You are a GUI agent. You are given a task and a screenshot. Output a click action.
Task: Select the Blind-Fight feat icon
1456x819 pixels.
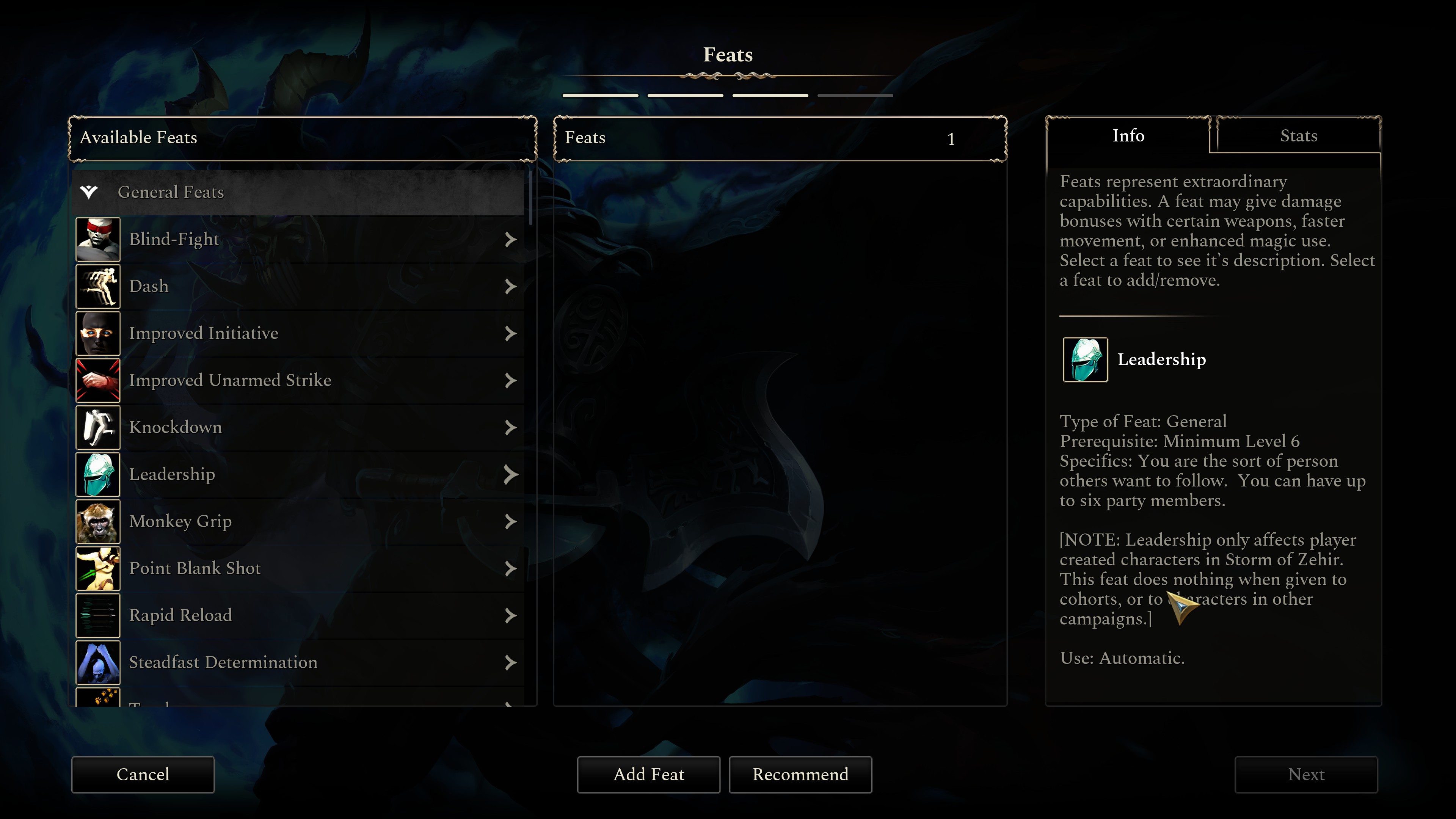[98, 239]
